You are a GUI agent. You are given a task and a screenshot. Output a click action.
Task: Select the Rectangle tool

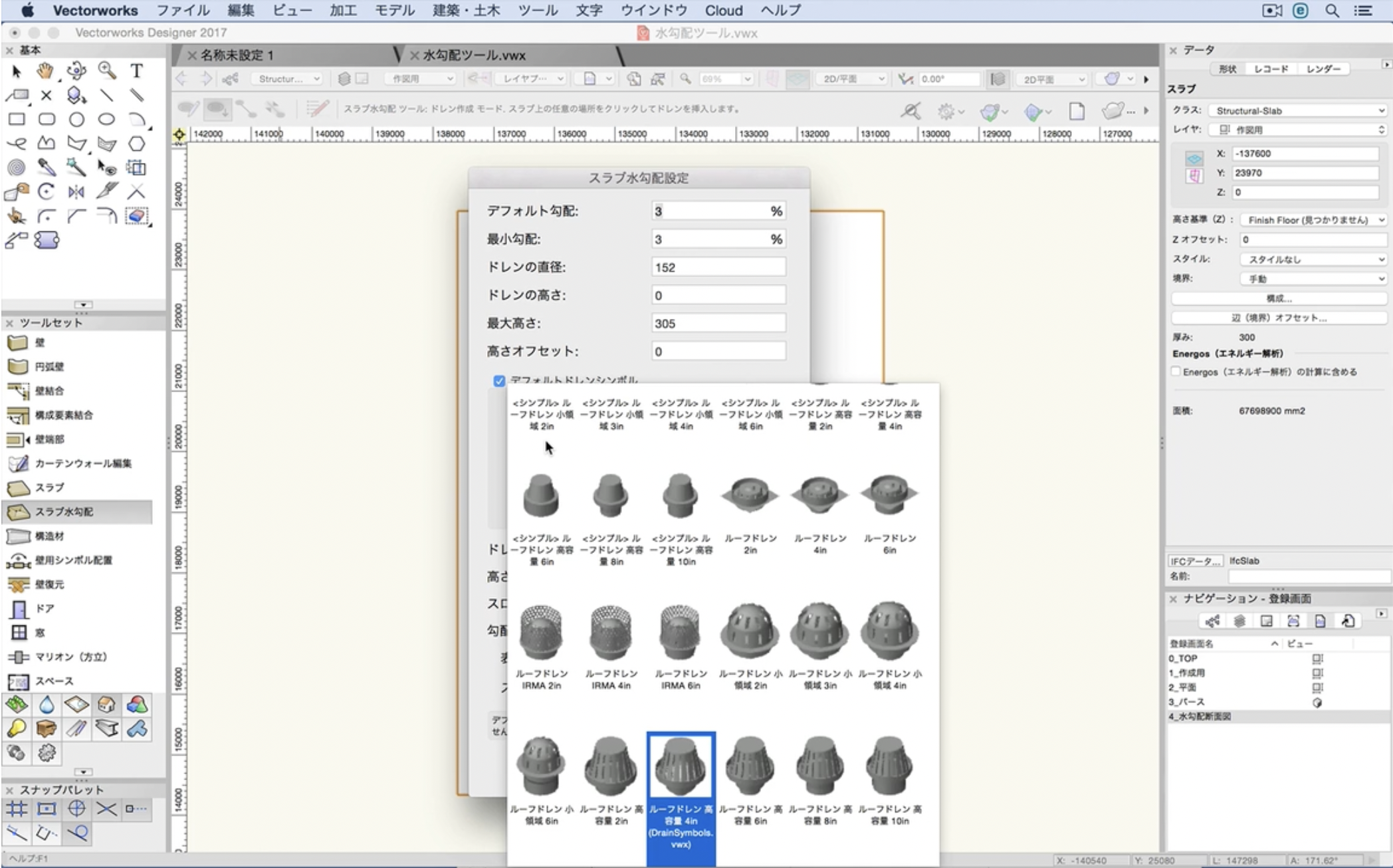(17, 120)
